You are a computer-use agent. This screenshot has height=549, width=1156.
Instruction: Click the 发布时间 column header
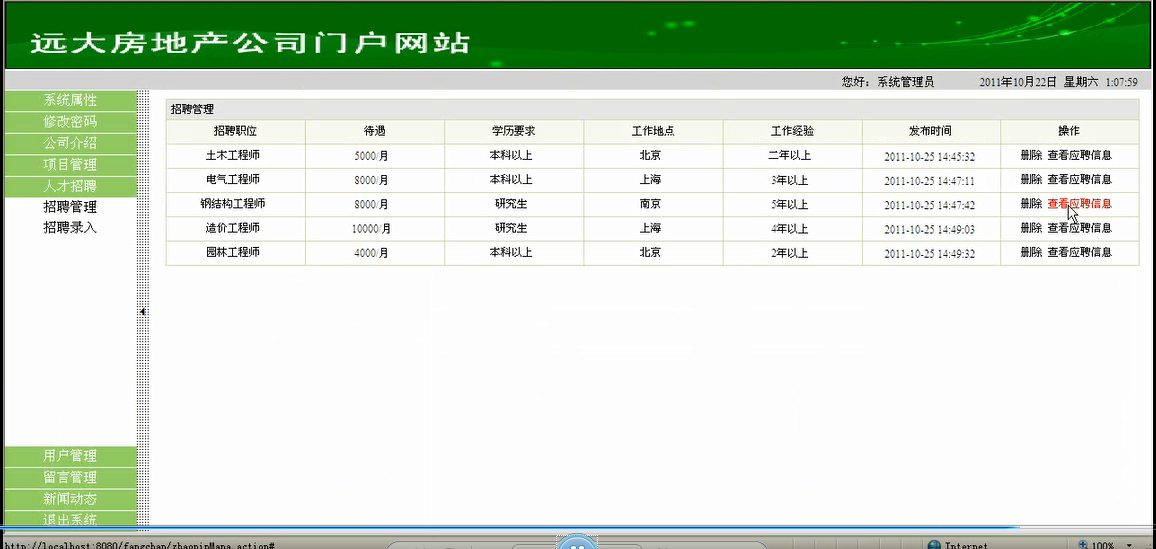coord(930,131)
